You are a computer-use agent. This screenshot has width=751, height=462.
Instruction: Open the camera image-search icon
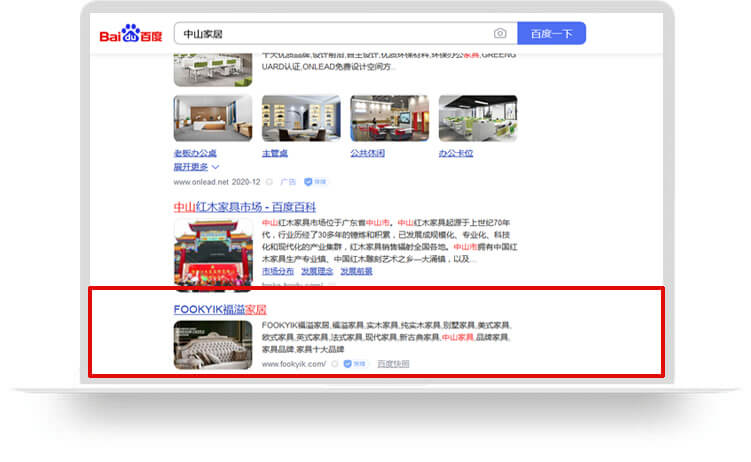point(500,34)
